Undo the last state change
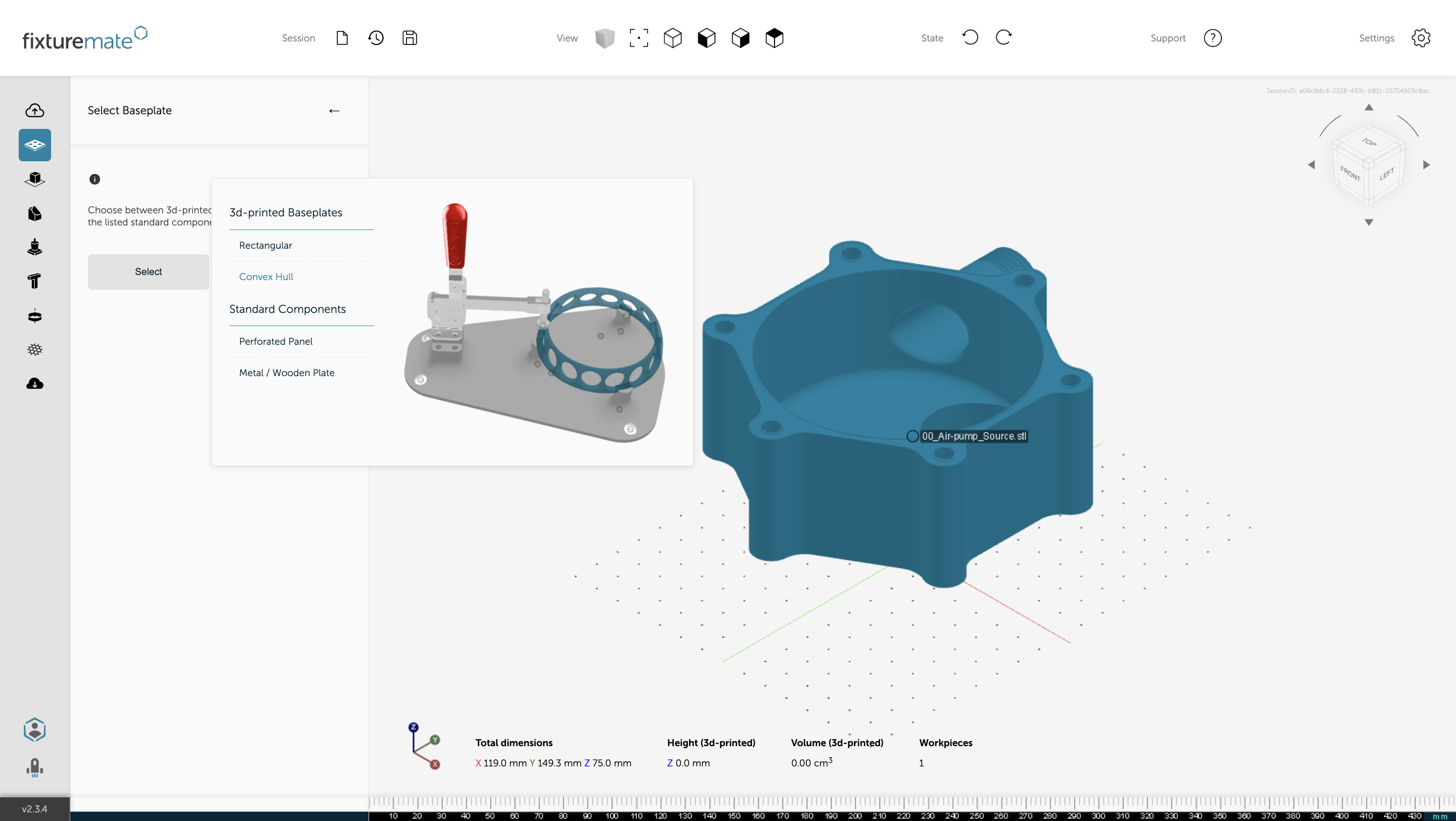 [970, 38]
